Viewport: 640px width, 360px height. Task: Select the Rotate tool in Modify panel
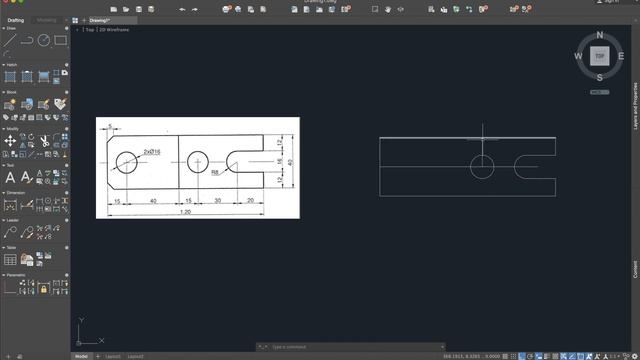coord(31,137)
